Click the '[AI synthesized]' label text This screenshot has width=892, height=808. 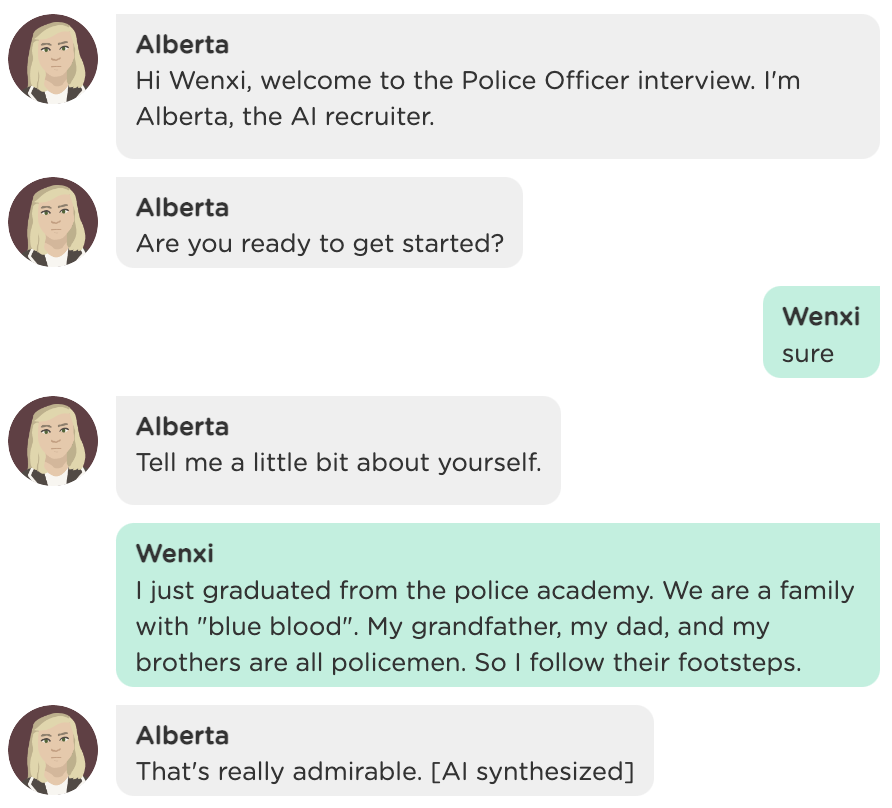pos(532,772)
